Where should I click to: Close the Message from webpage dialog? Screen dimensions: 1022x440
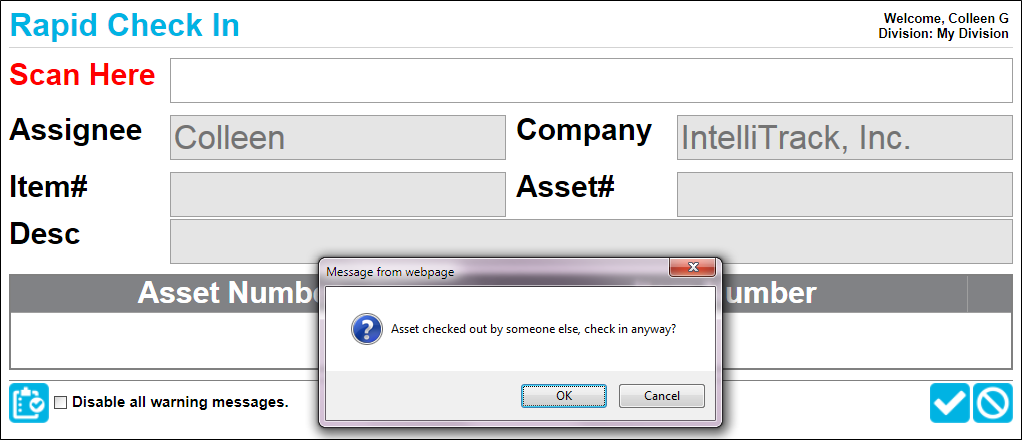click(x=693, y=267)
